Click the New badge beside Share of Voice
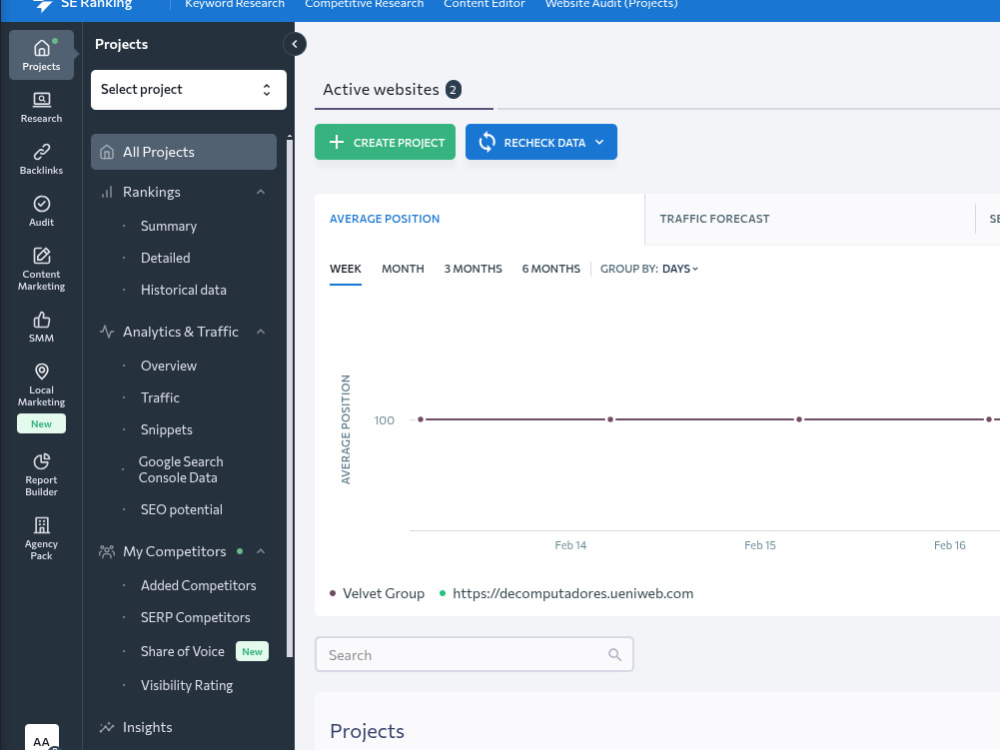This screenshot has width=1000, height=750. point(252,651)
